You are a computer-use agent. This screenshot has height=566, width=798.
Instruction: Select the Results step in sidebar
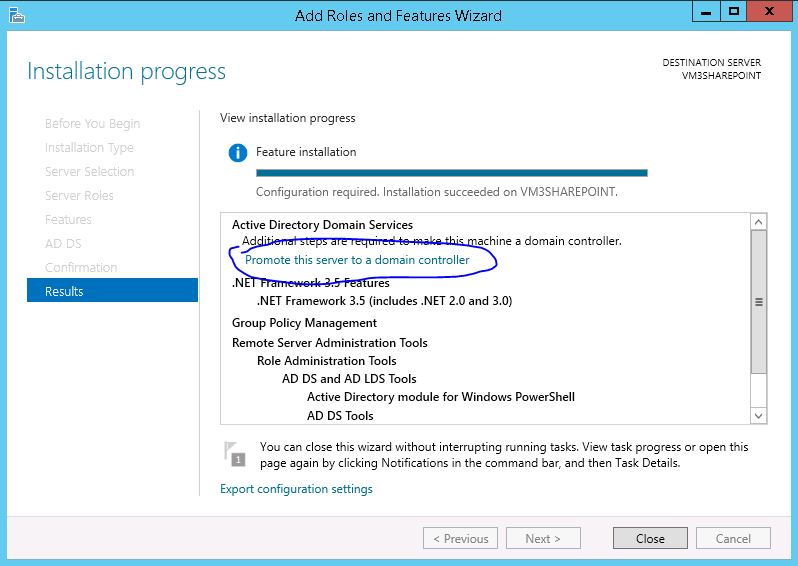[x=112, y=291]
